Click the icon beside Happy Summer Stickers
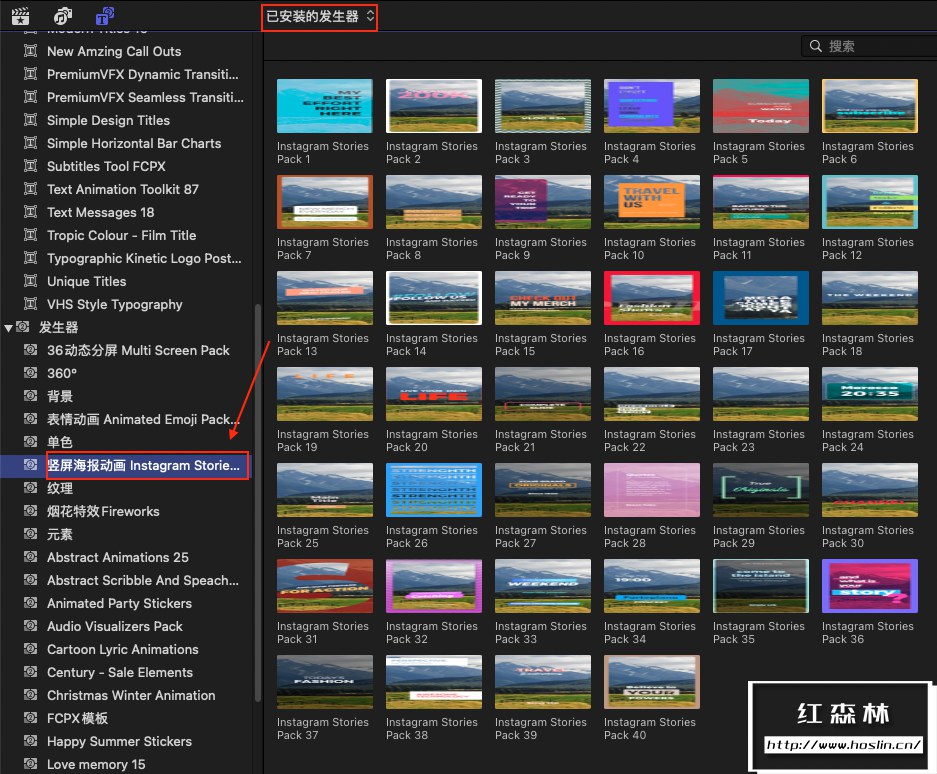937x774 pixels. 30,741
